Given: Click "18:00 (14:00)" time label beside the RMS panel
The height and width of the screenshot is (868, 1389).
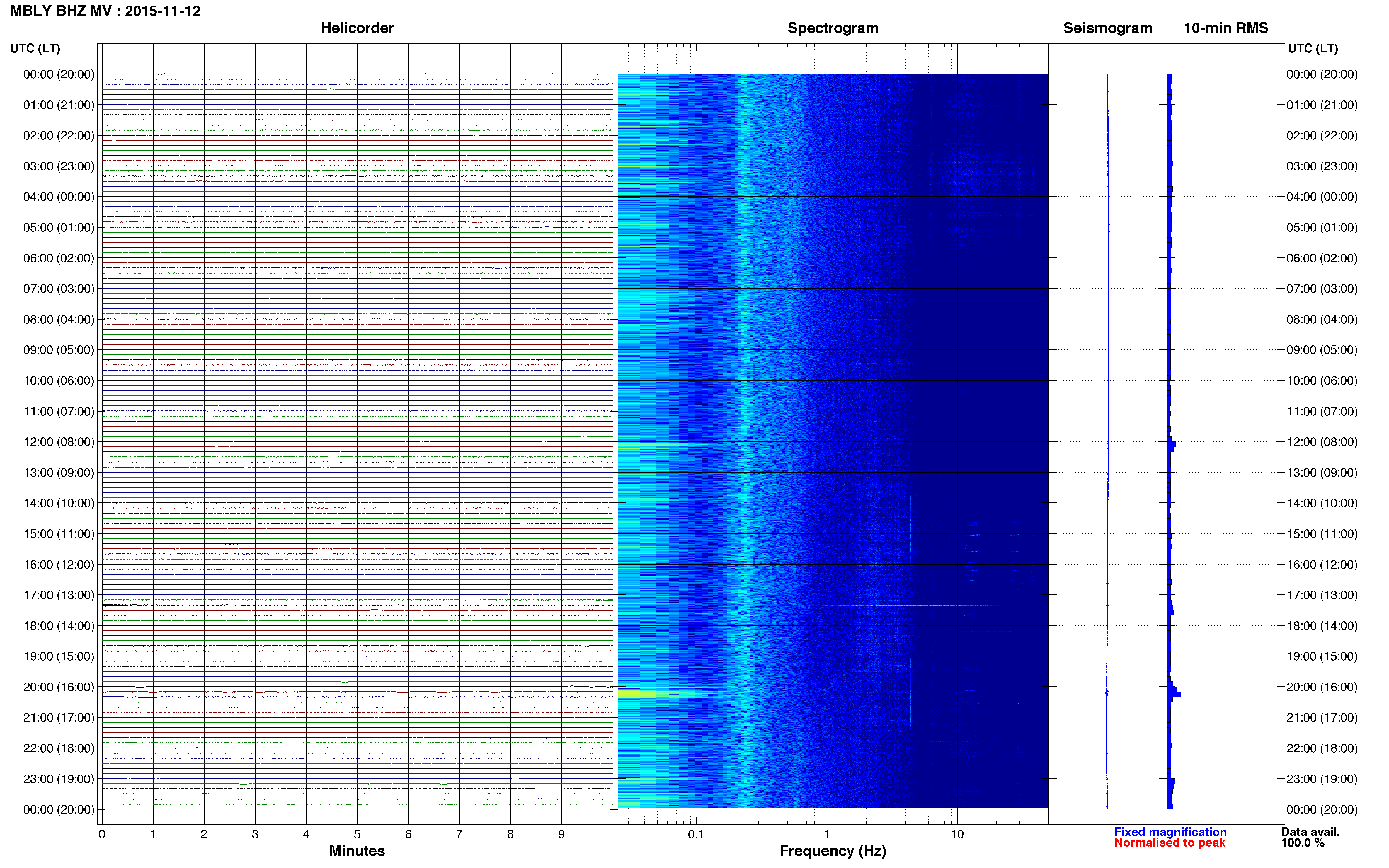Looking at the screenshot, I should pos(1322,626).
